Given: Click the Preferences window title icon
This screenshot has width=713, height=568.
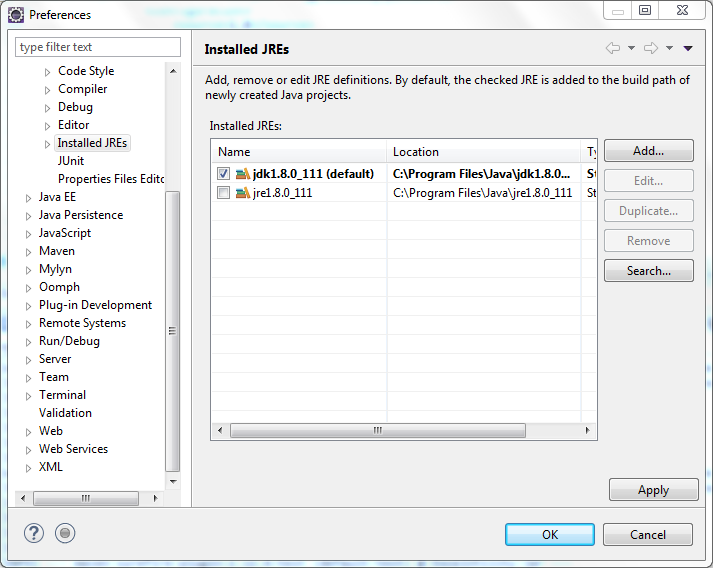Looking at the screenshot, I should click(16, 15).
